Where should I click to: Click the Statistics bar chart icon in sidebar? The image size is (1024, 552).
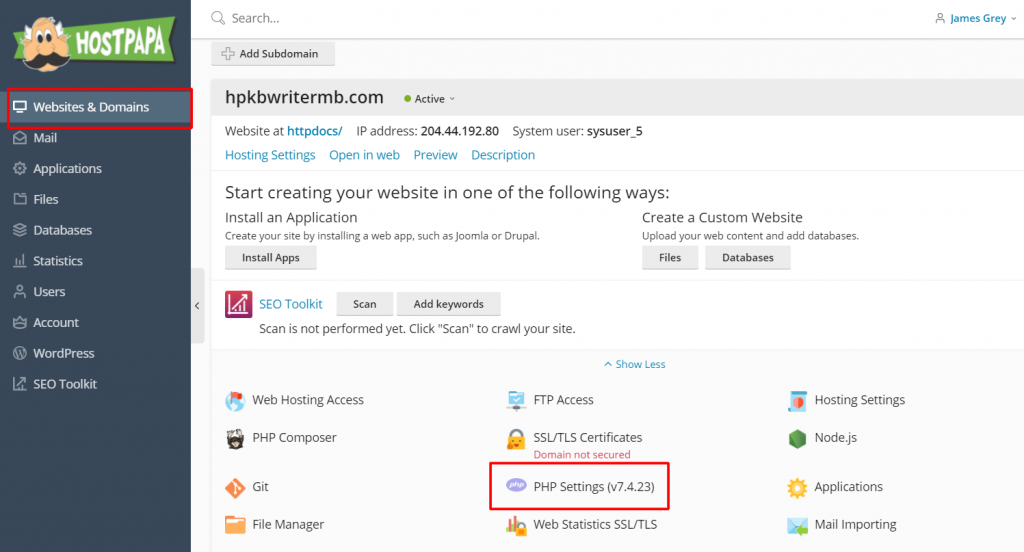click(20, 261)
